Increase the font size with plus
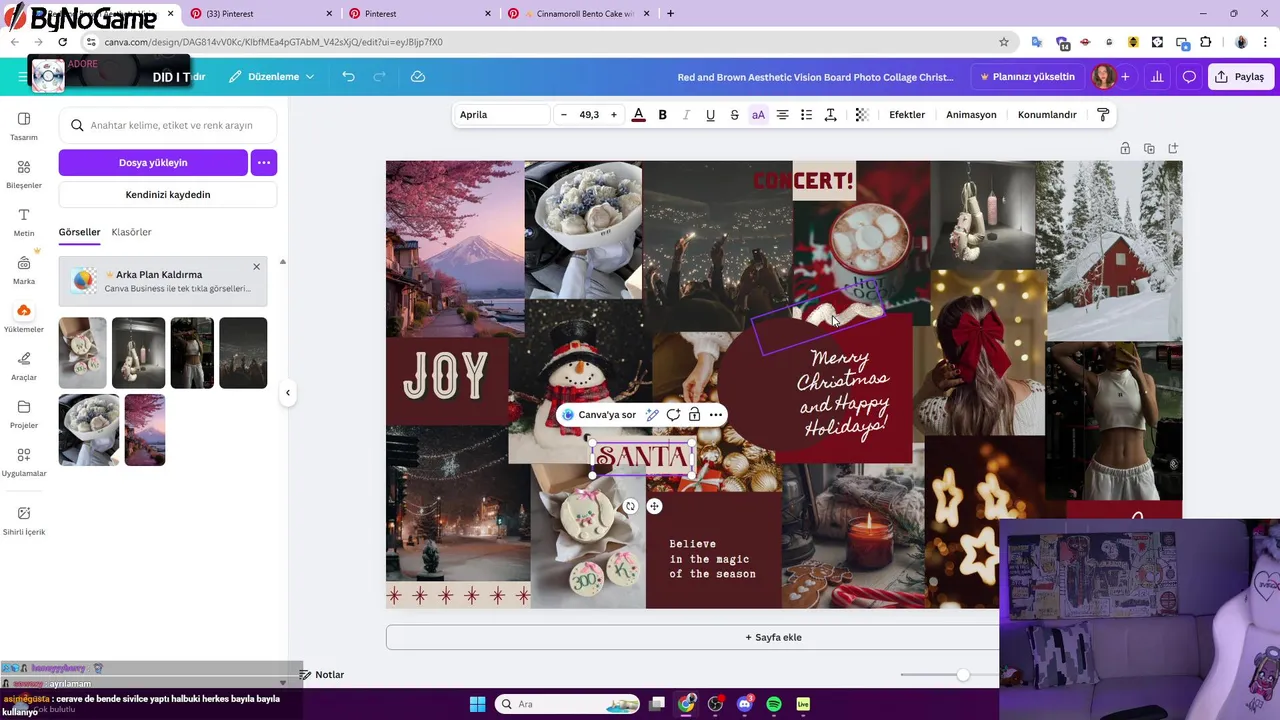 click(x=614, y=115)
